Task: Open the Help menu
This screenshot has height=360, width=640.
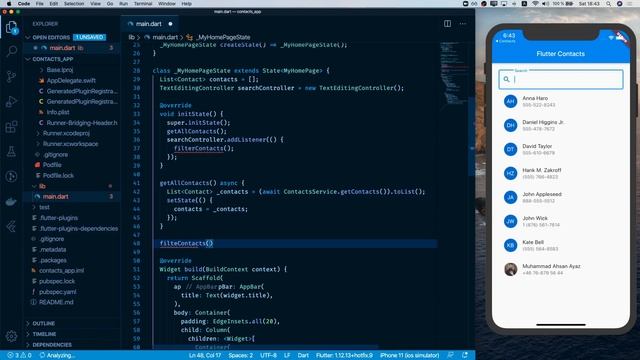Action: (187, 4)
